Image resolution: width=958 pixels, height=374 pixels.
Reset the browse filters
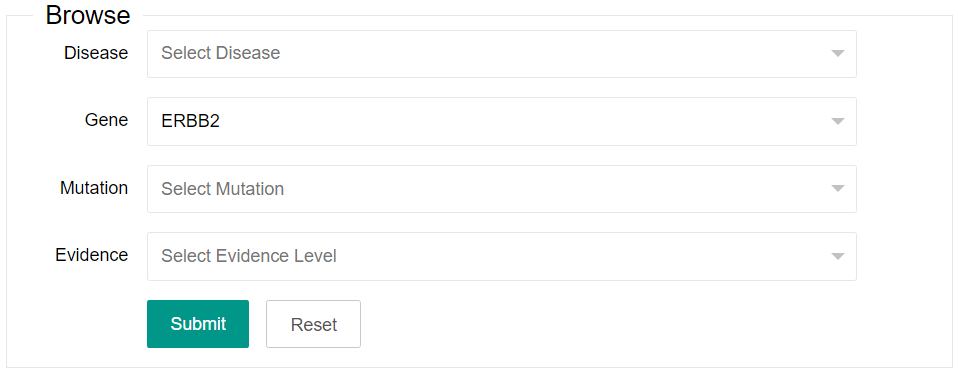pyautogui.click(x=313, y=324)
